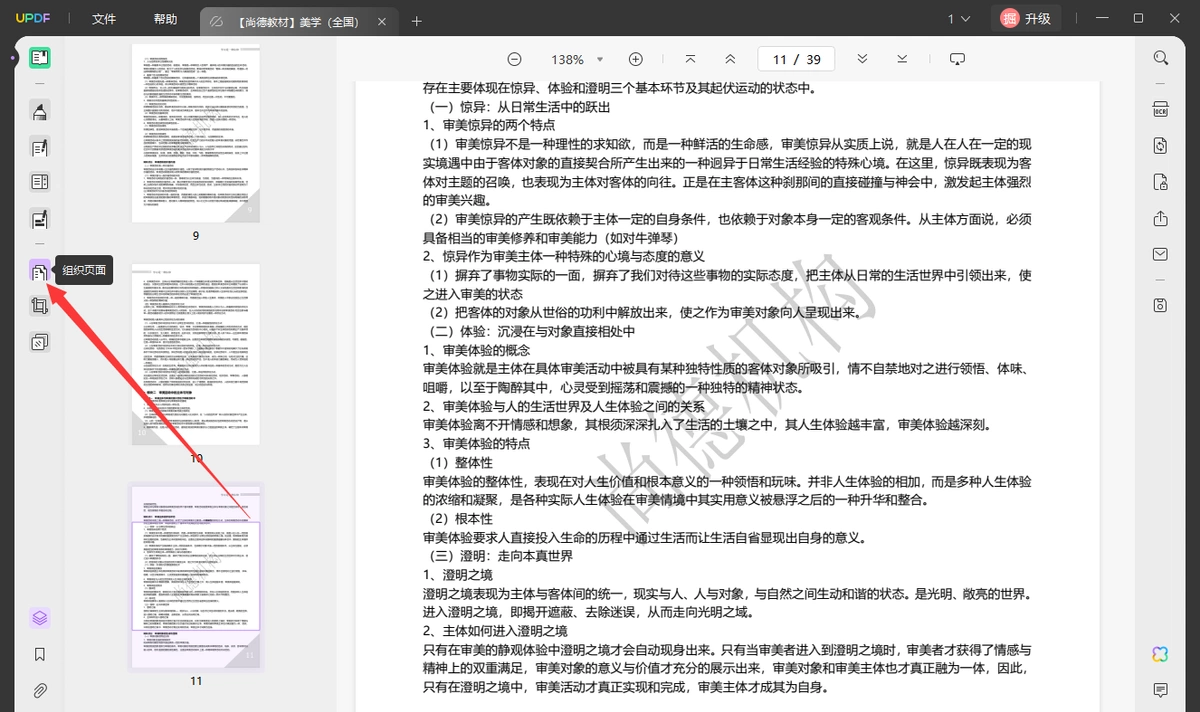
Task: Open the Fill and Sign tool icon
Action: [x=39, y=219]
